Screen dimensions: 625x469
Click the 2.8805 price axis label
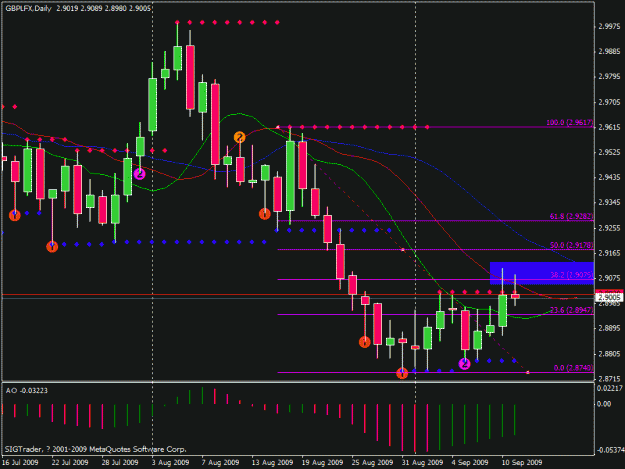(609, 354)
